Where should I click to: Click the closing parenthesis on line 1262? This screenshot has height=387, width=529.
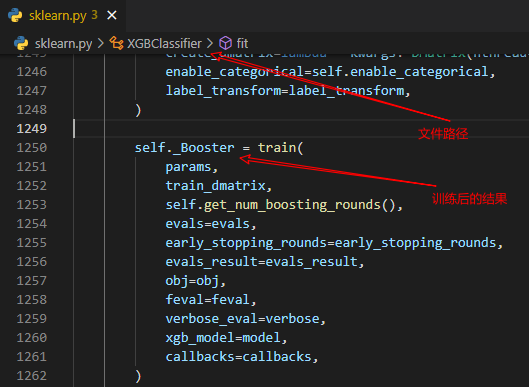tap(138, 376)
